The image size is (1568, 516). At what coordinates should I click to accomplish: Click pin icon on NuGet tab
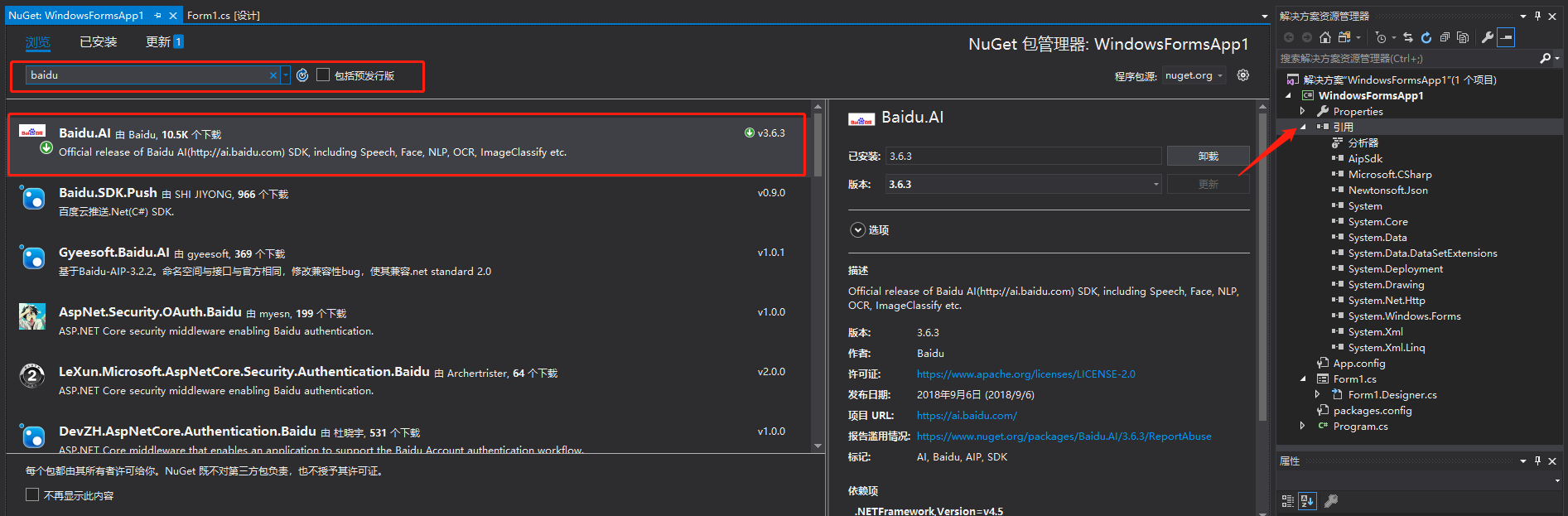157,15
